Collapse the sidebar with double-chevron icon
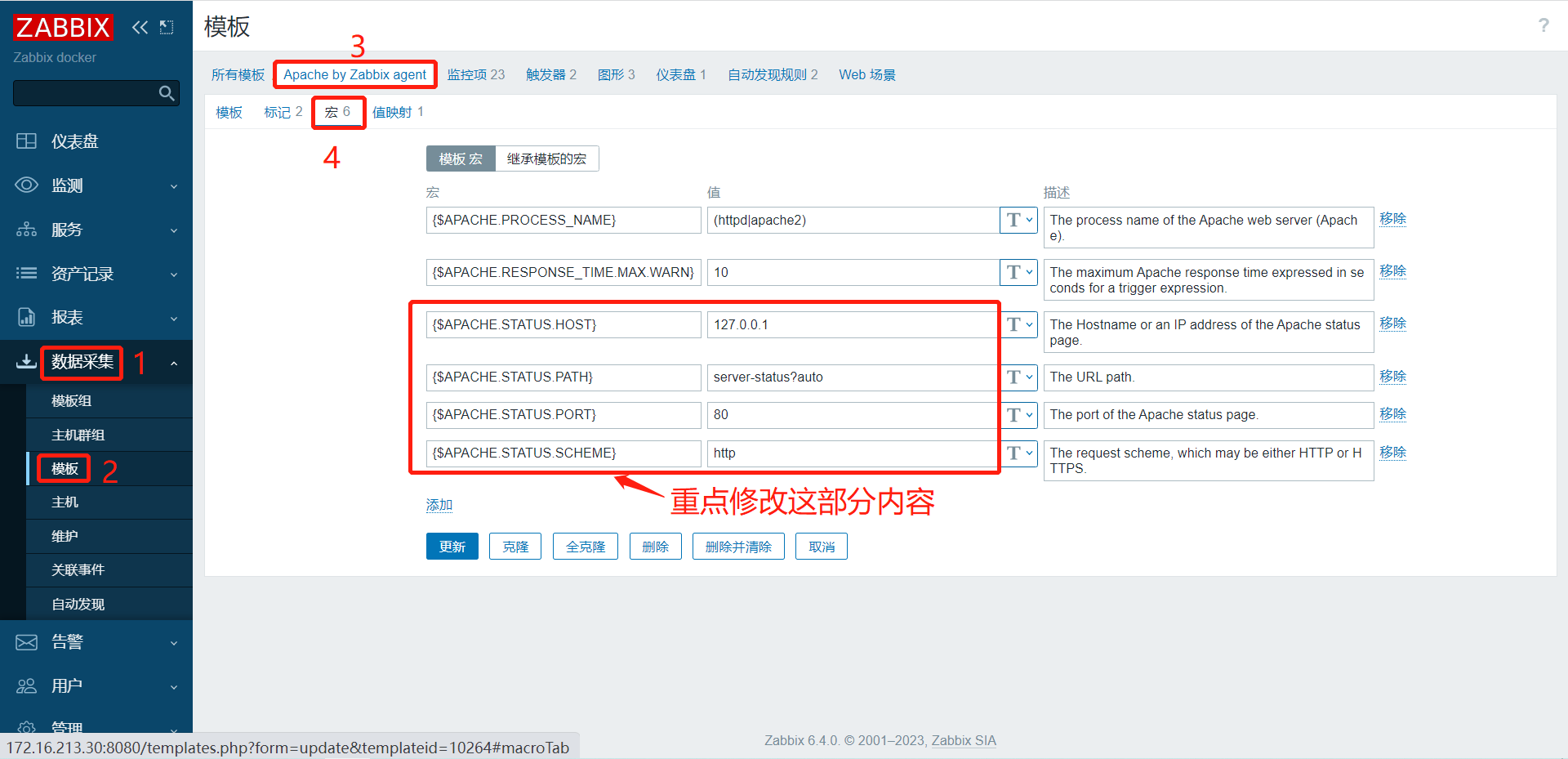 [140, 27]
